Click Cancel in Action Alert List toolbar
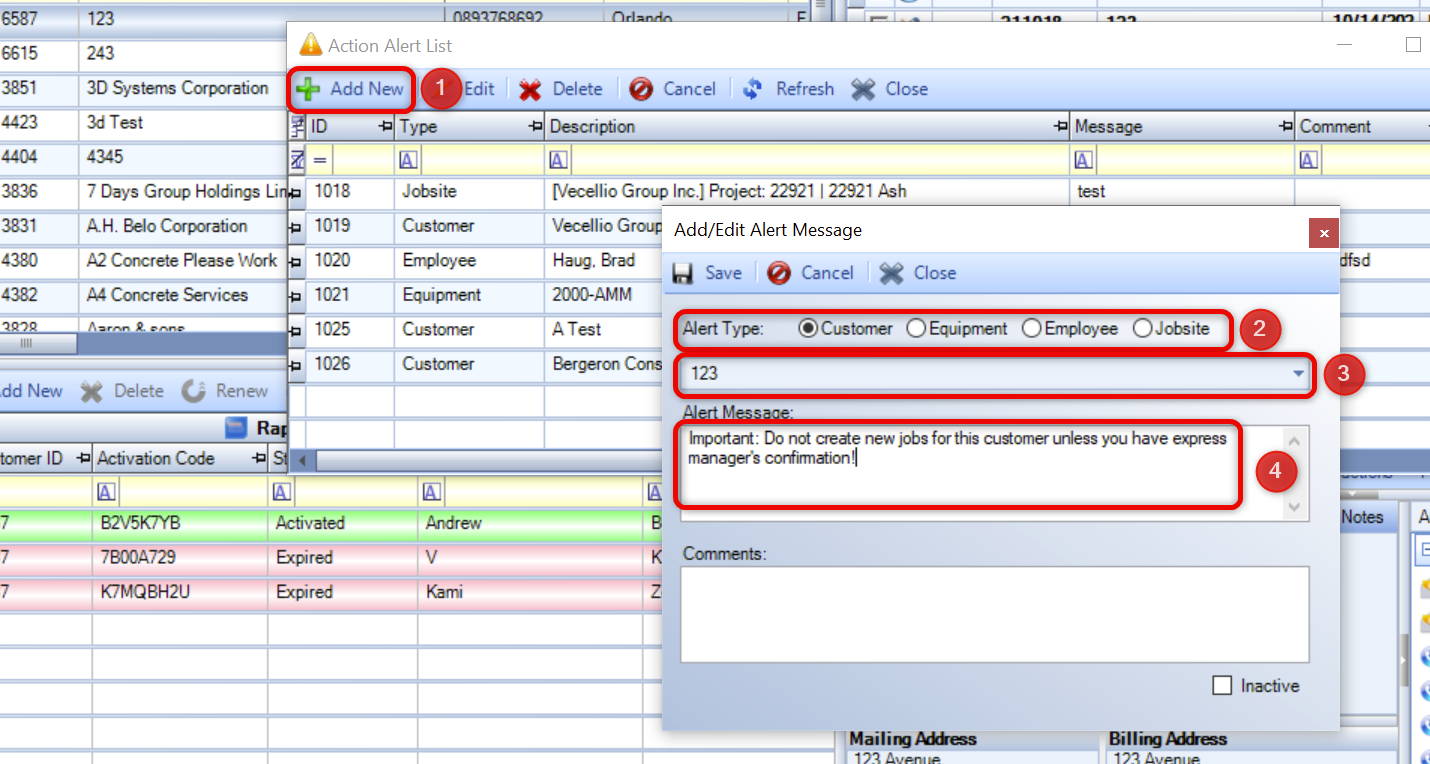Viewport: 1430px width, 764px height. point(673,89)
